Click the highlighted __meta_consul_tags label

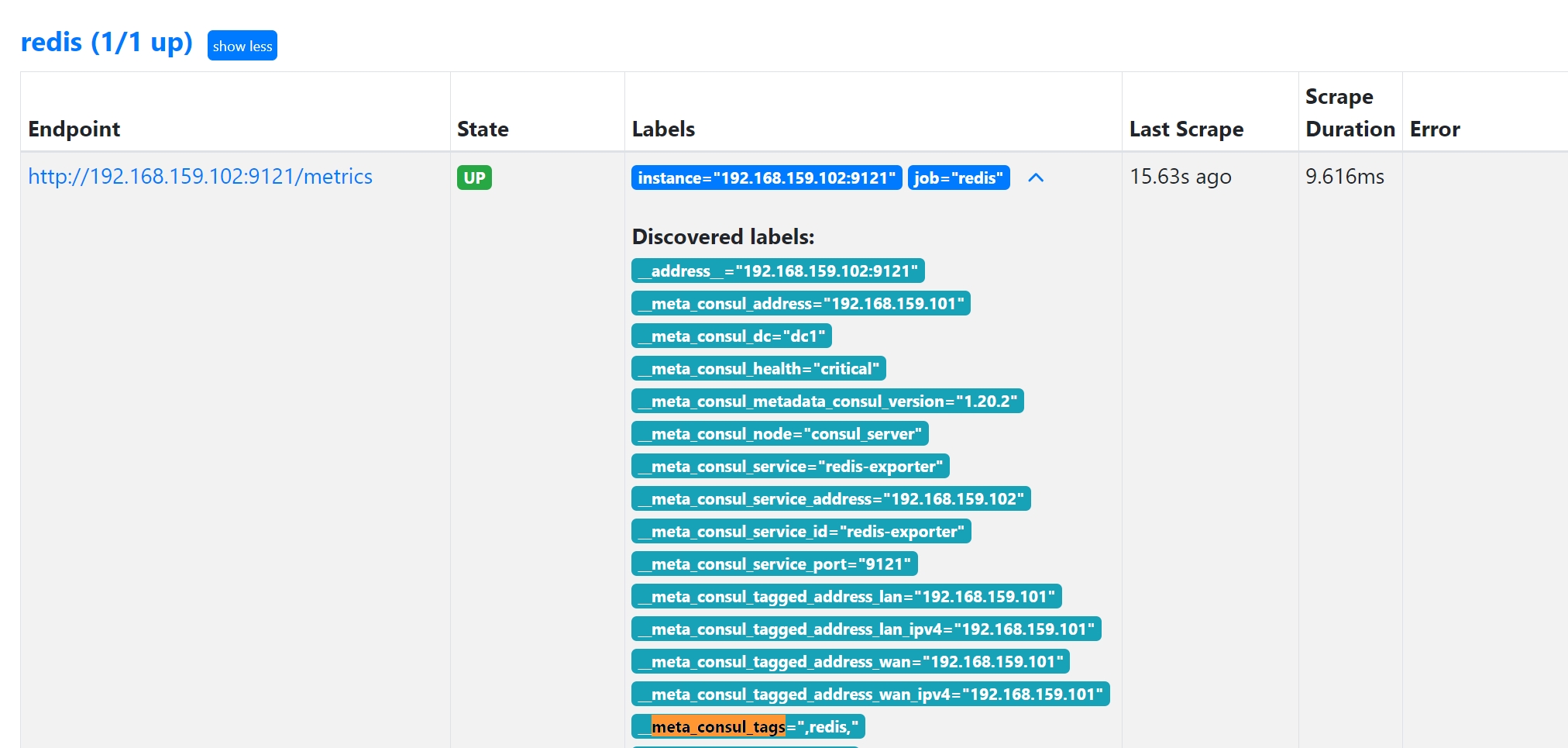pos(748,726)
